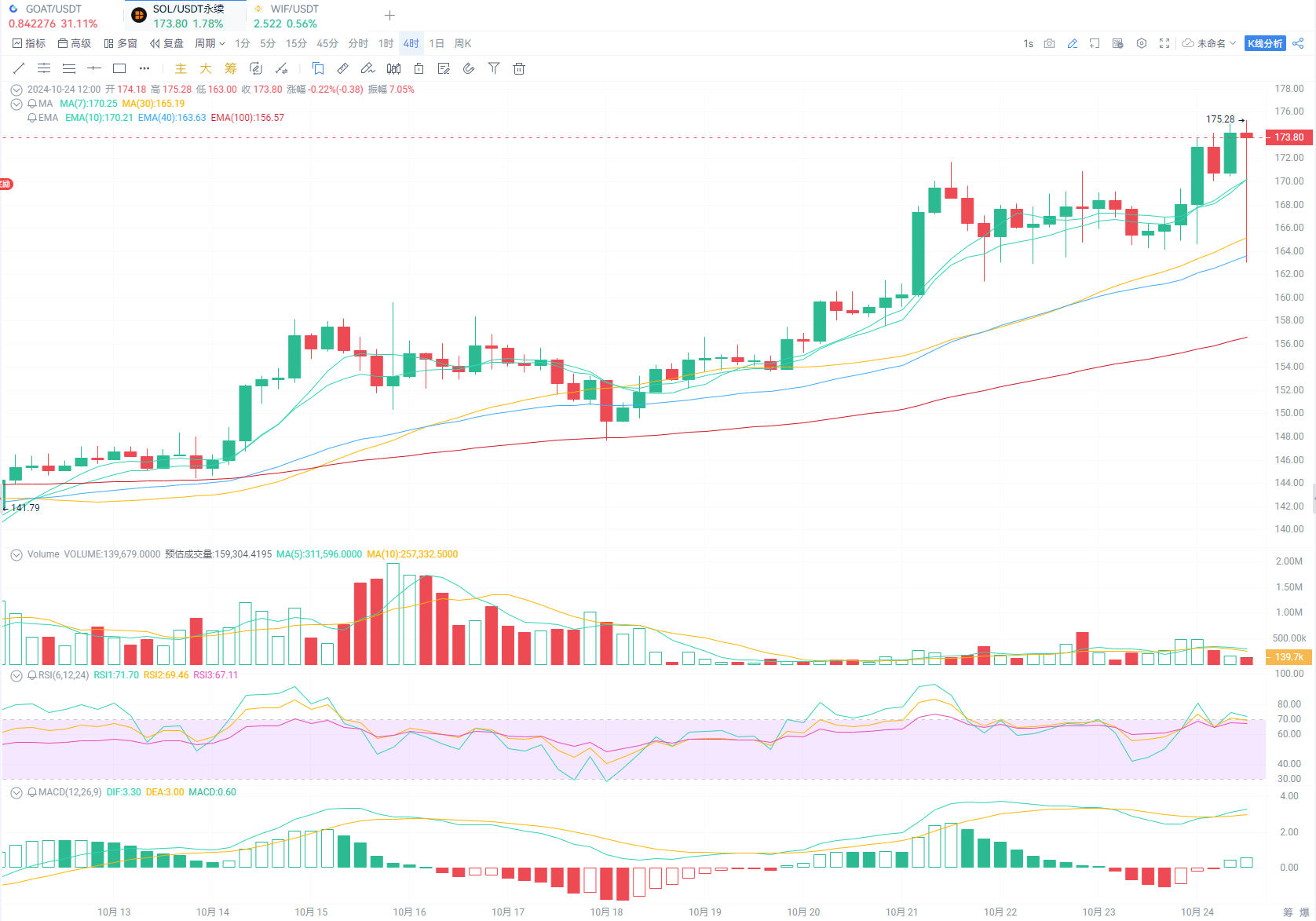The height and width of the screenshot is (921, 1316).
Task: Click the candlestick pattern icon
Action: (393, 68)
